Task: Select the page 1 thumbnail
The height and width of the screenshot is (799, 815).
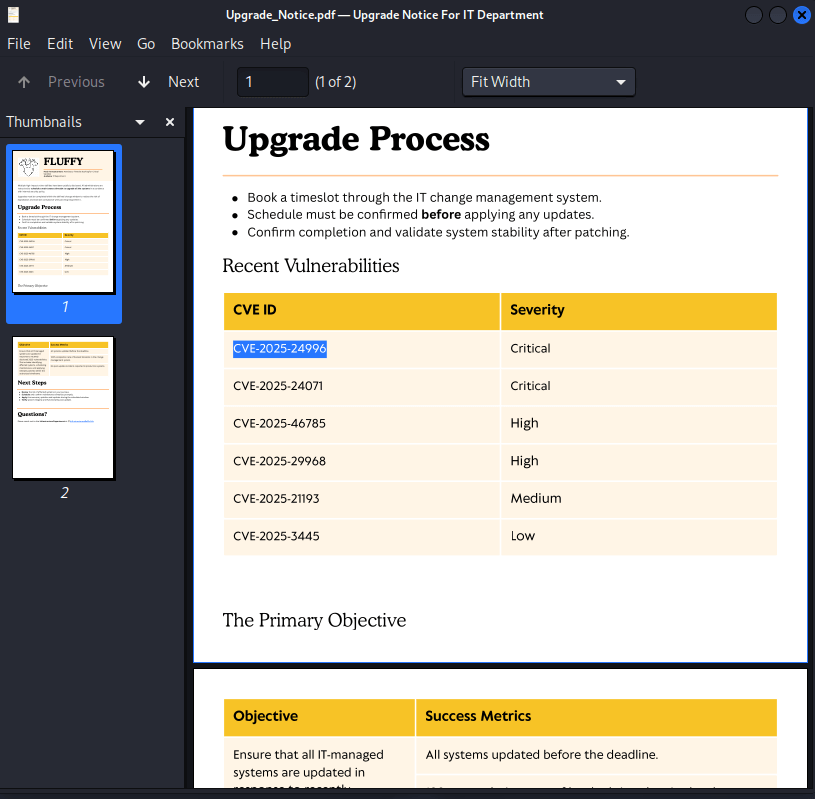Action: (x=63, y=222)
